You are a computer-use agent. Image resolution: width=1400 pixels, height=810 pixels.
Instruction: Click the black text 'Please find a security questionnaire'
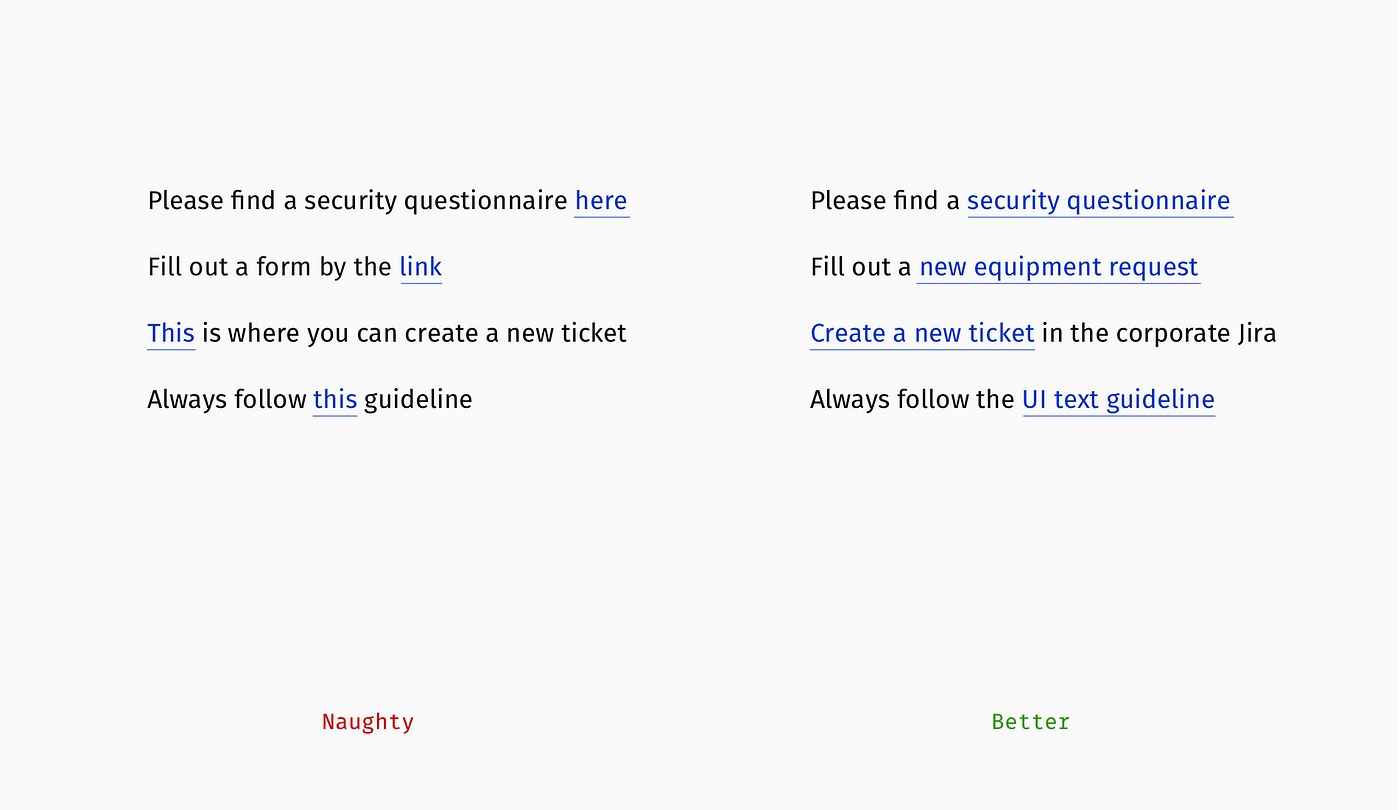358,201
